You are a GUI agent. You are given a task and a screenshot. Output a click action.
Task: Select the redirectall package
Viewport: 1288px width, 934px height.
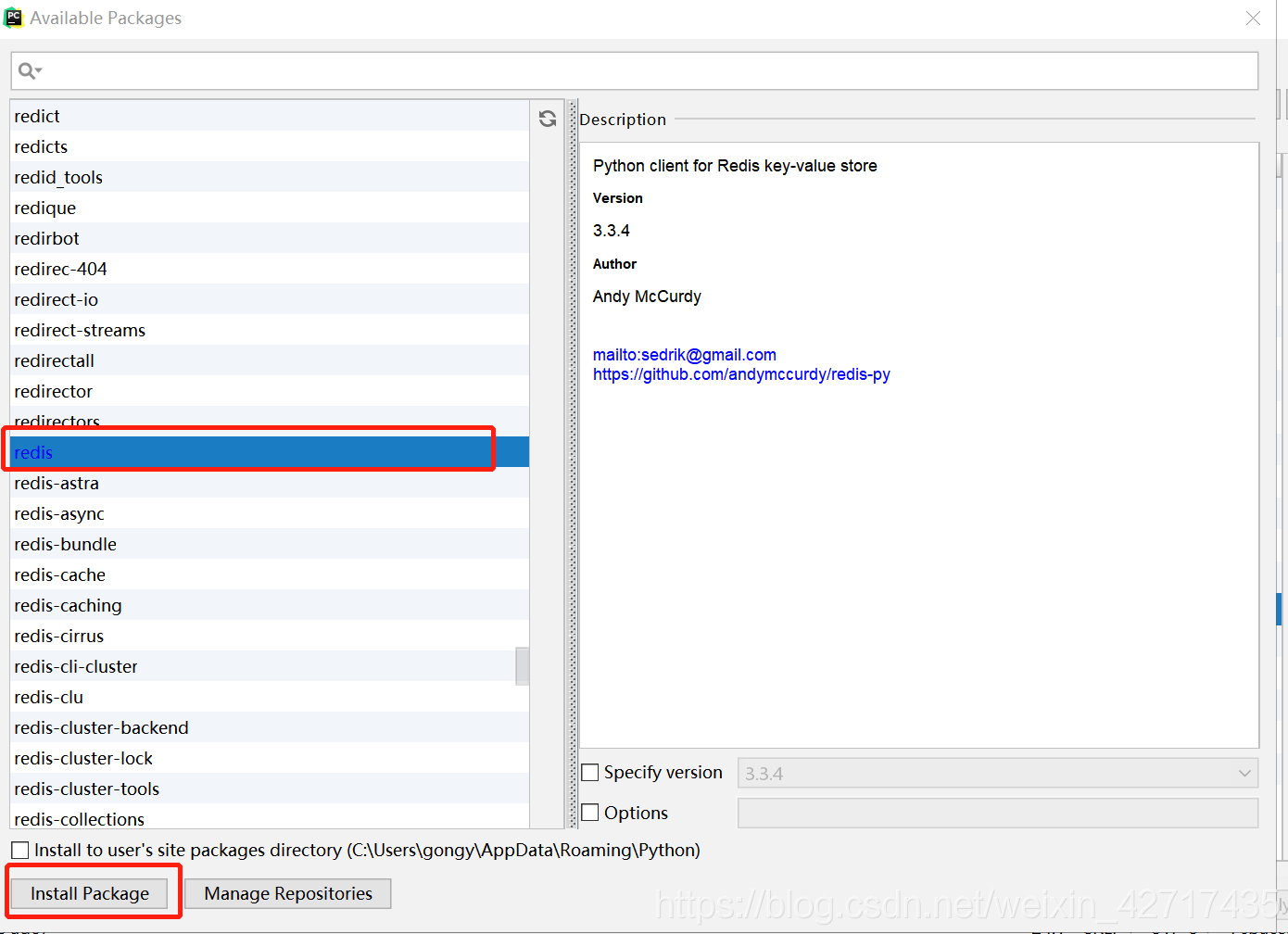270,360
